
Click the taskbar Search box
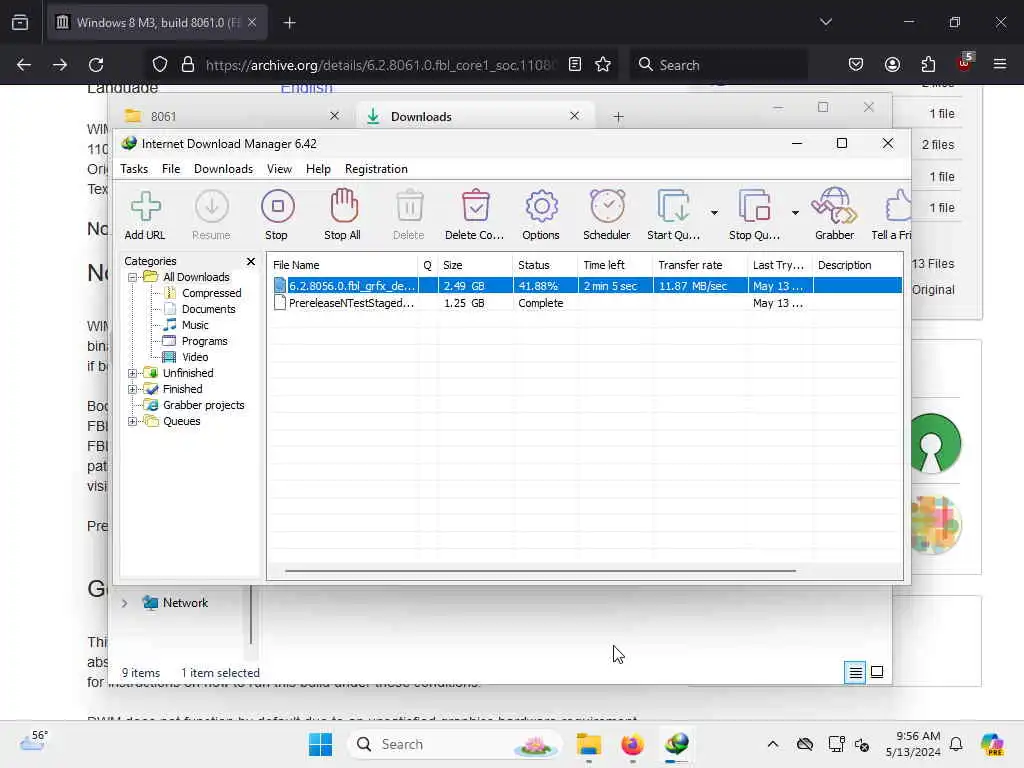pos(455,744)
